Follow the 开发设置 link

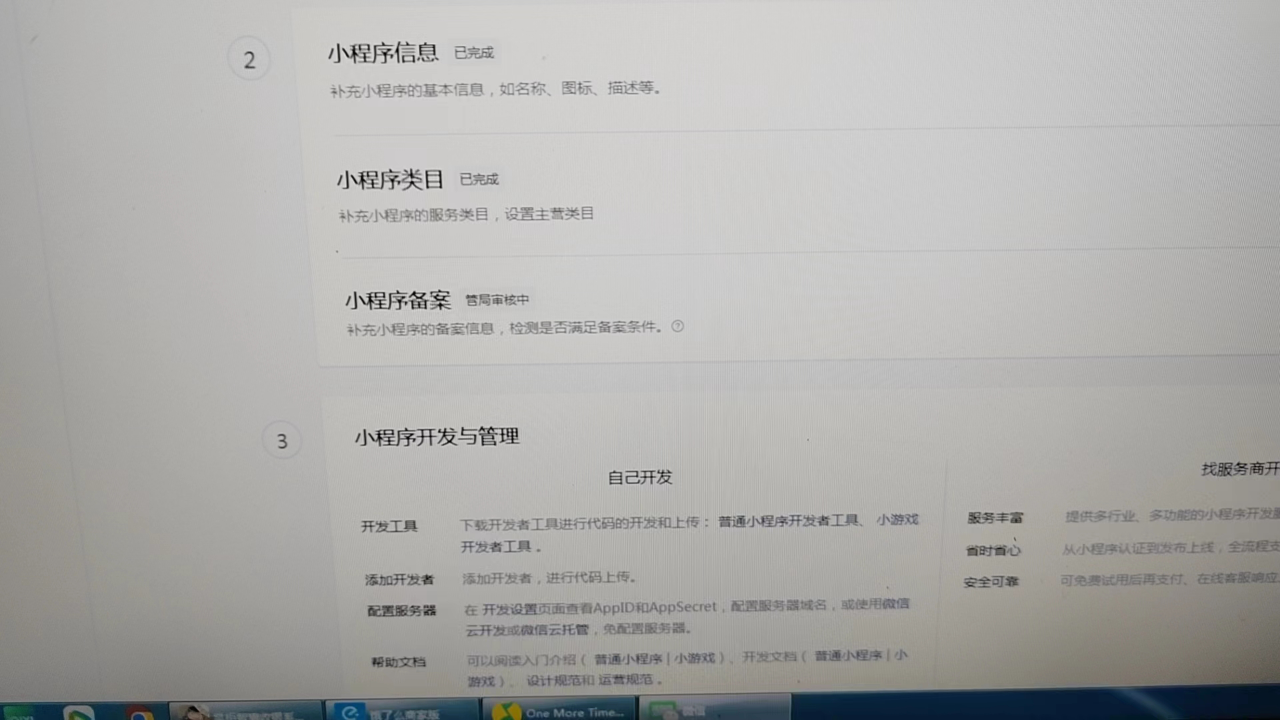pos(510,609)
